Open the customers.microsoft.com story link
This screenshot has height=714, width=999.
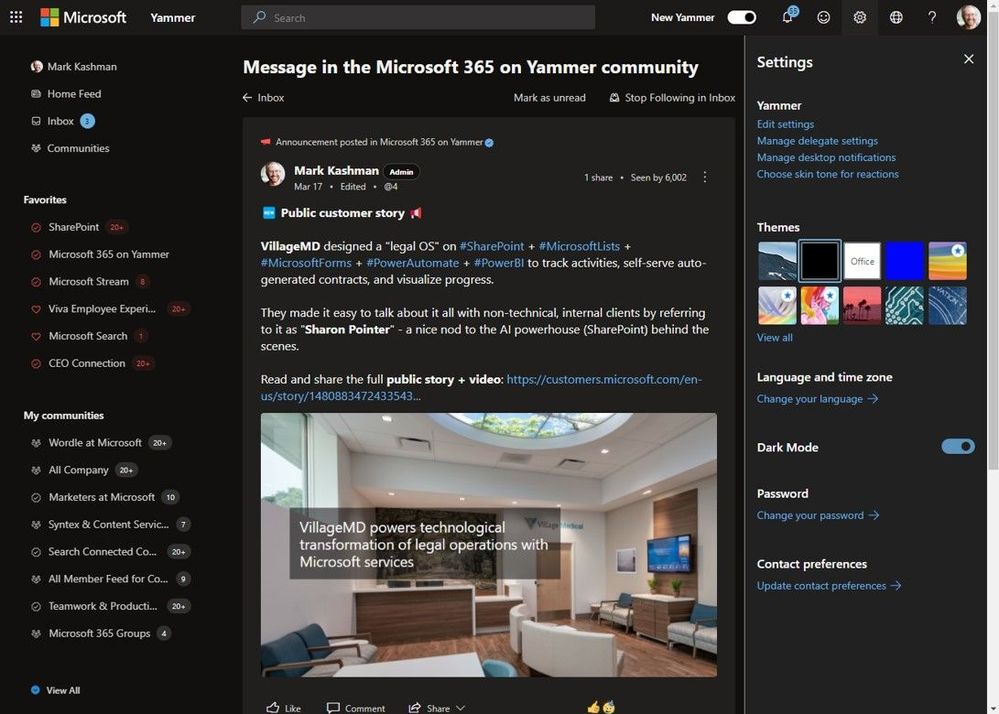click(481, 387)
